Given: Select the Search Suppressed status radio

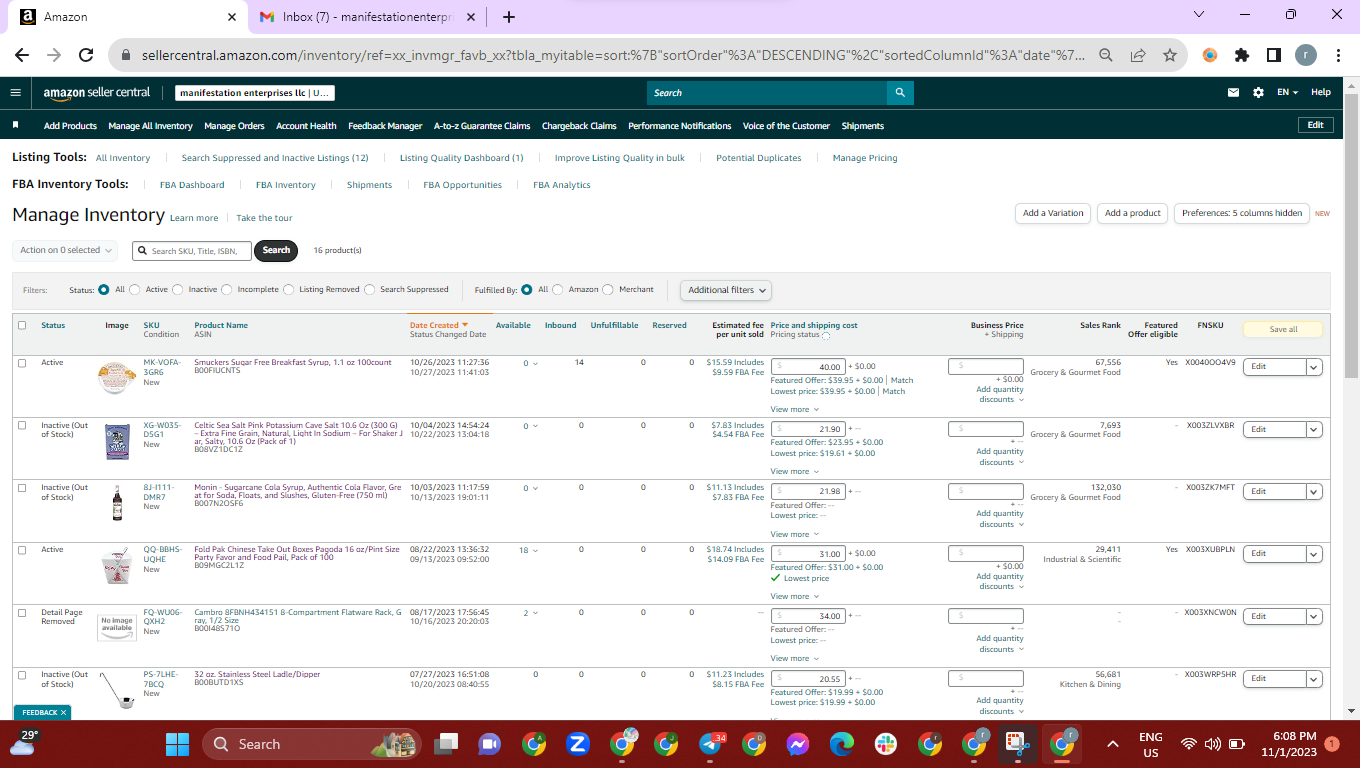Looking at the screenshot, I should [x=370, y=290].
